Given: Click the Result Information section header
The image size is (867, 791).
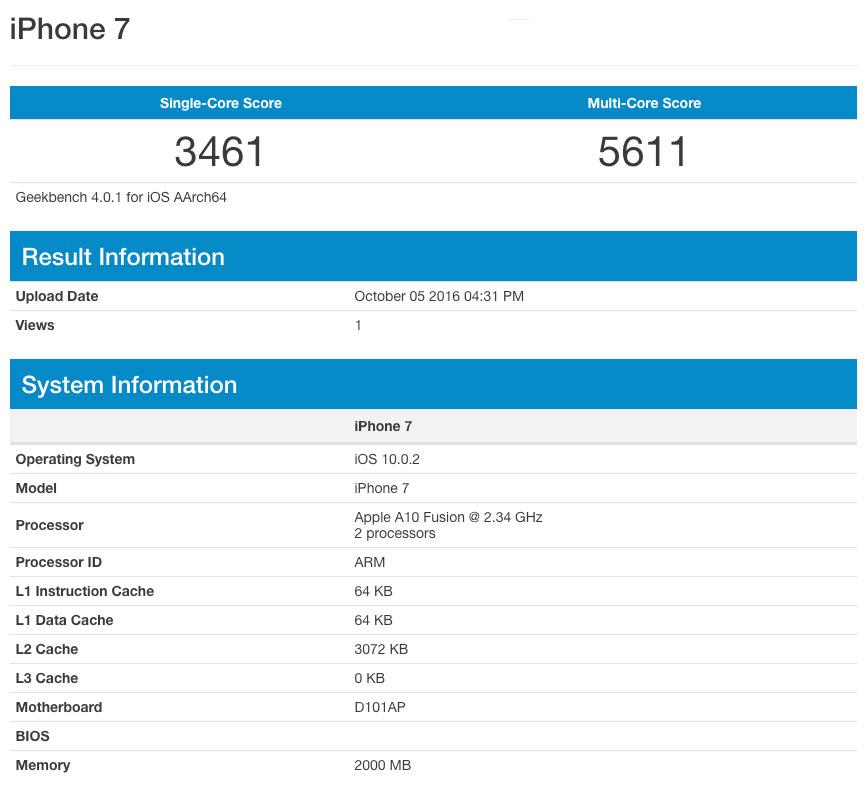Looking at the screenshot, I should [x=123, y=257].
